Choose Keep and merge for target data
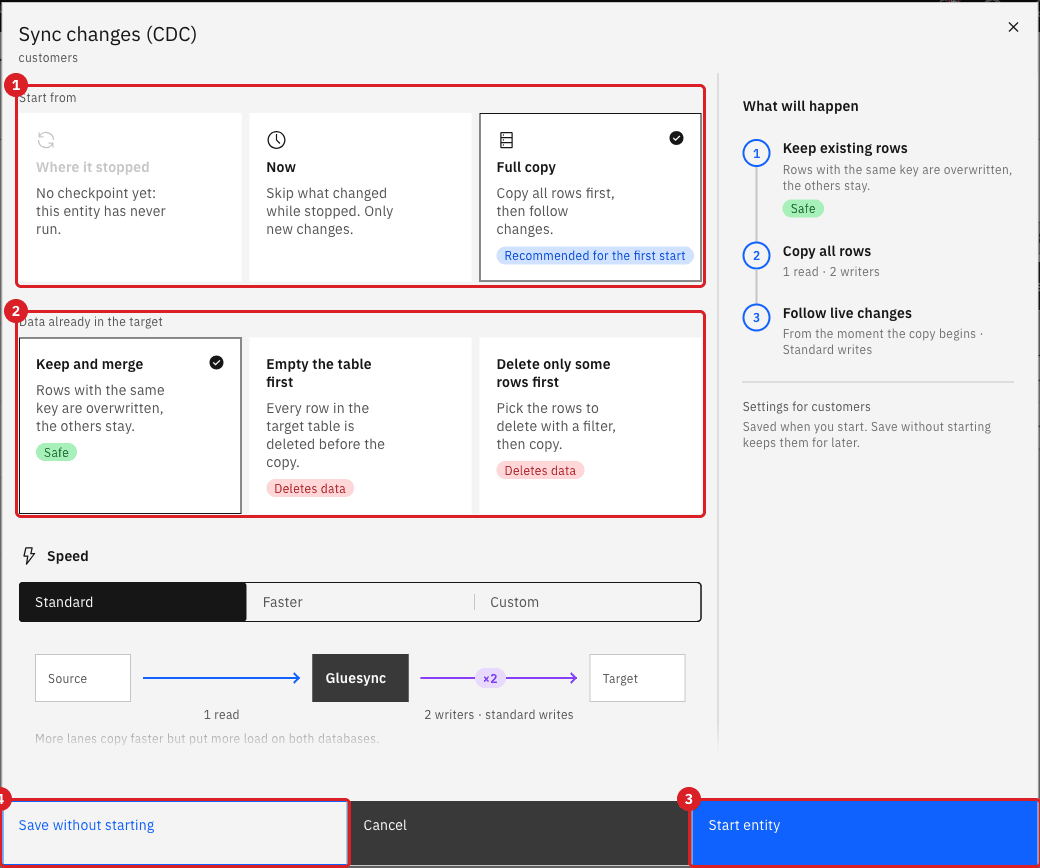 click(130, 426)
